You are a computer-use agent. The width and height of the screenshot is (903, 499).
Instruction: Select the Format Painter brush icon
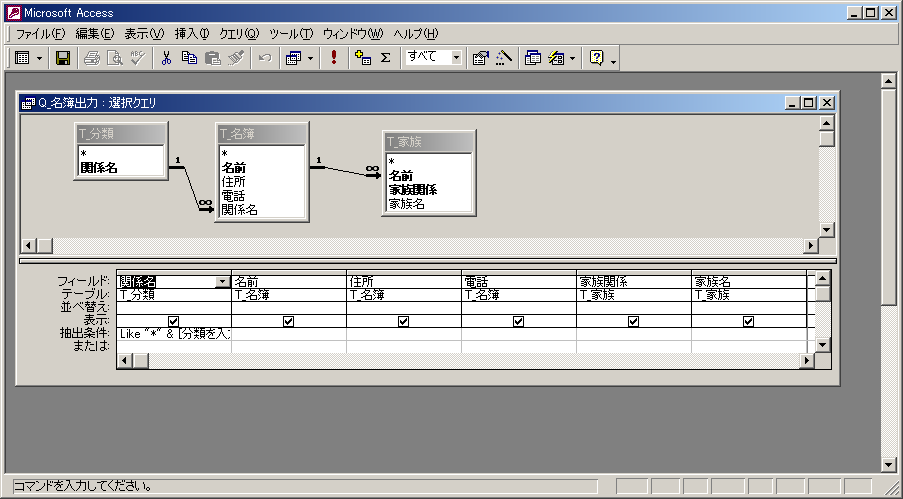pyautogui.click(x=236, y=58)
